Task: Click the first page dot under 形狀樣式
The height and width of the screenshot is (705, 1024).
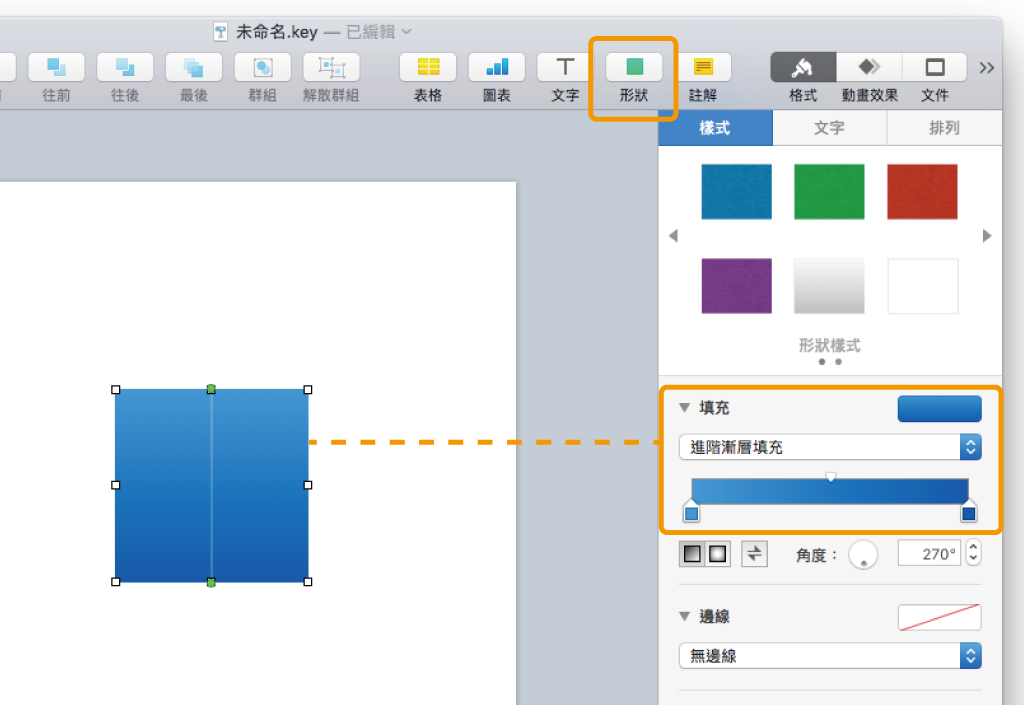Action: tap(822, 362)
